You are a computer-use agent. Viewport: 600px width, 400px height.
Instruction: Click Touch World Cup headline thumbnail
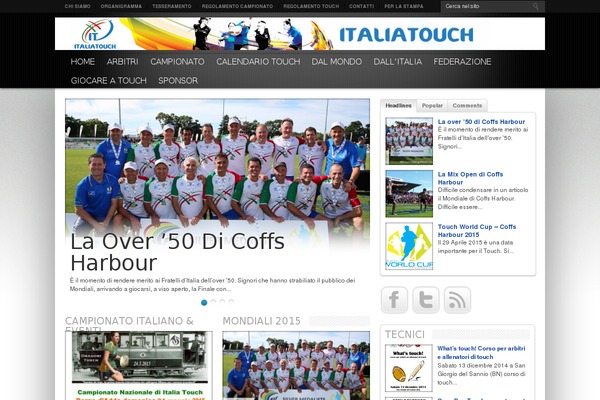pos(409,246)
